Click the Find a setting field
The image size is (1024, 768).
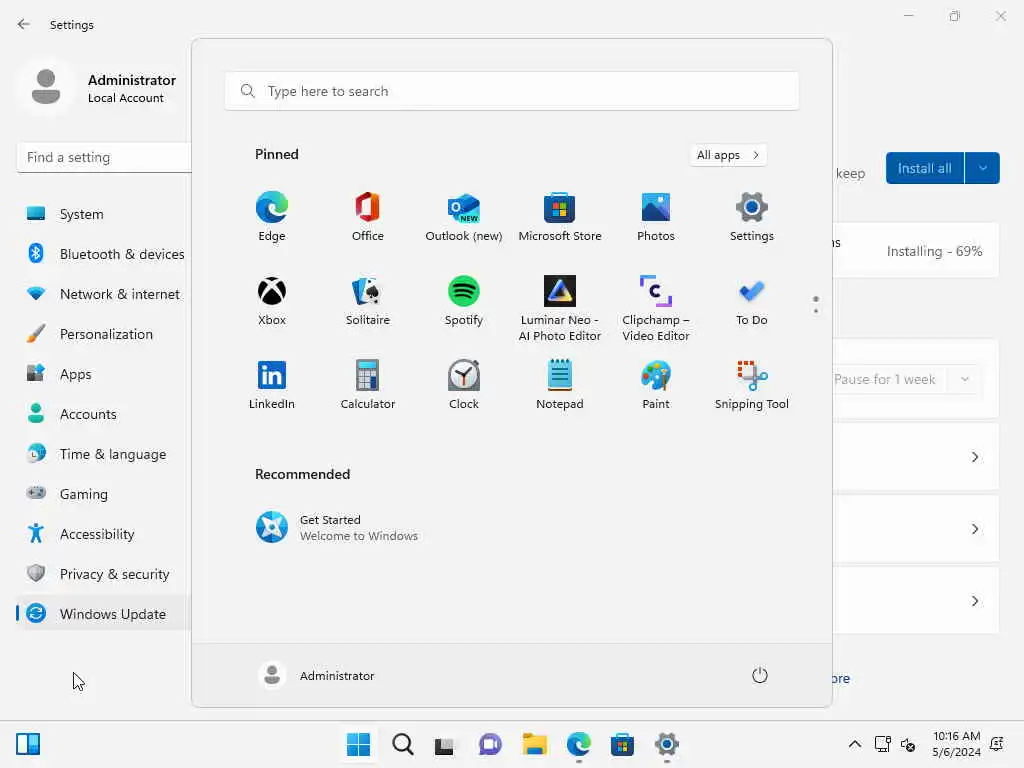[x=104, y=157]
